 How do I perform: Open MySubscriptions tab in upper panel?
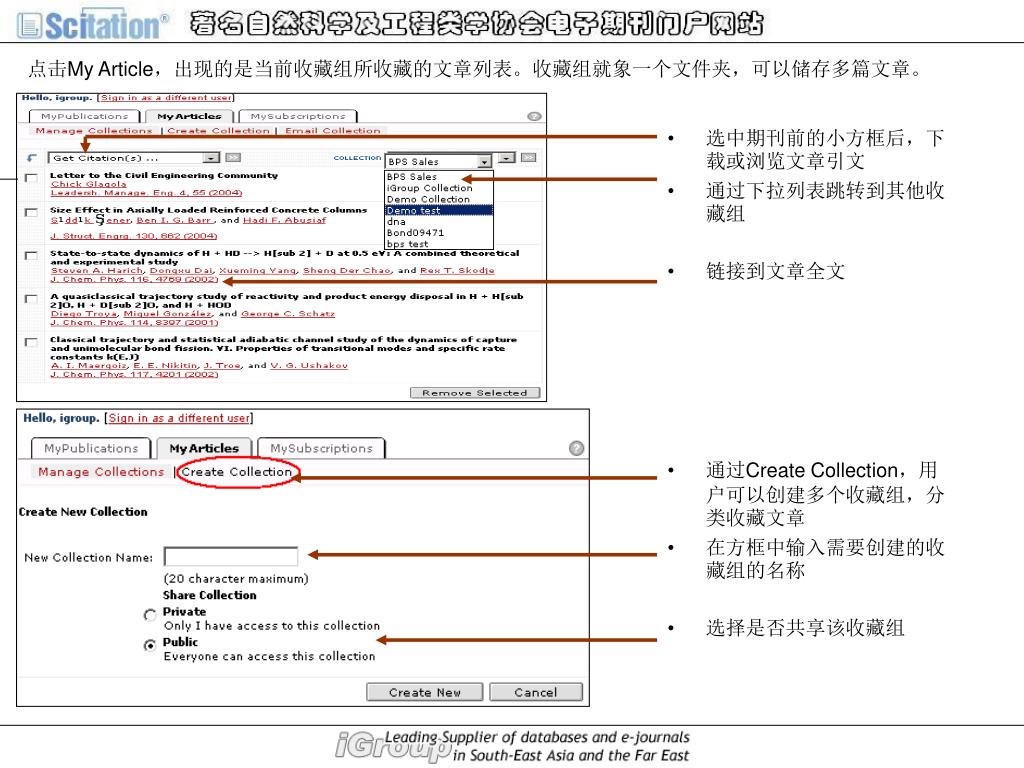point(298,116)
